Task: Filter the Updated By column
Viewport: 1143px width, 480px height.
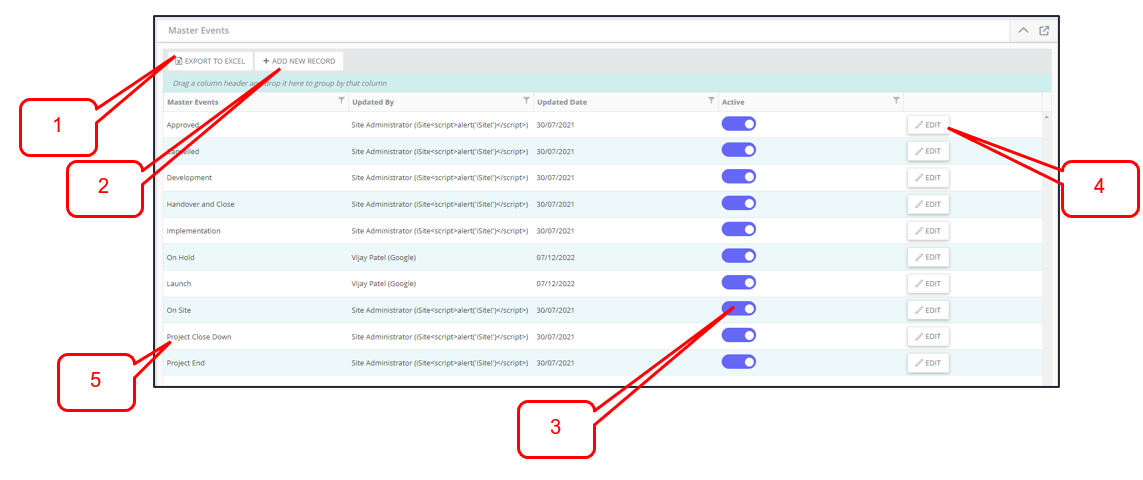Action: click(x=526, y=101)
